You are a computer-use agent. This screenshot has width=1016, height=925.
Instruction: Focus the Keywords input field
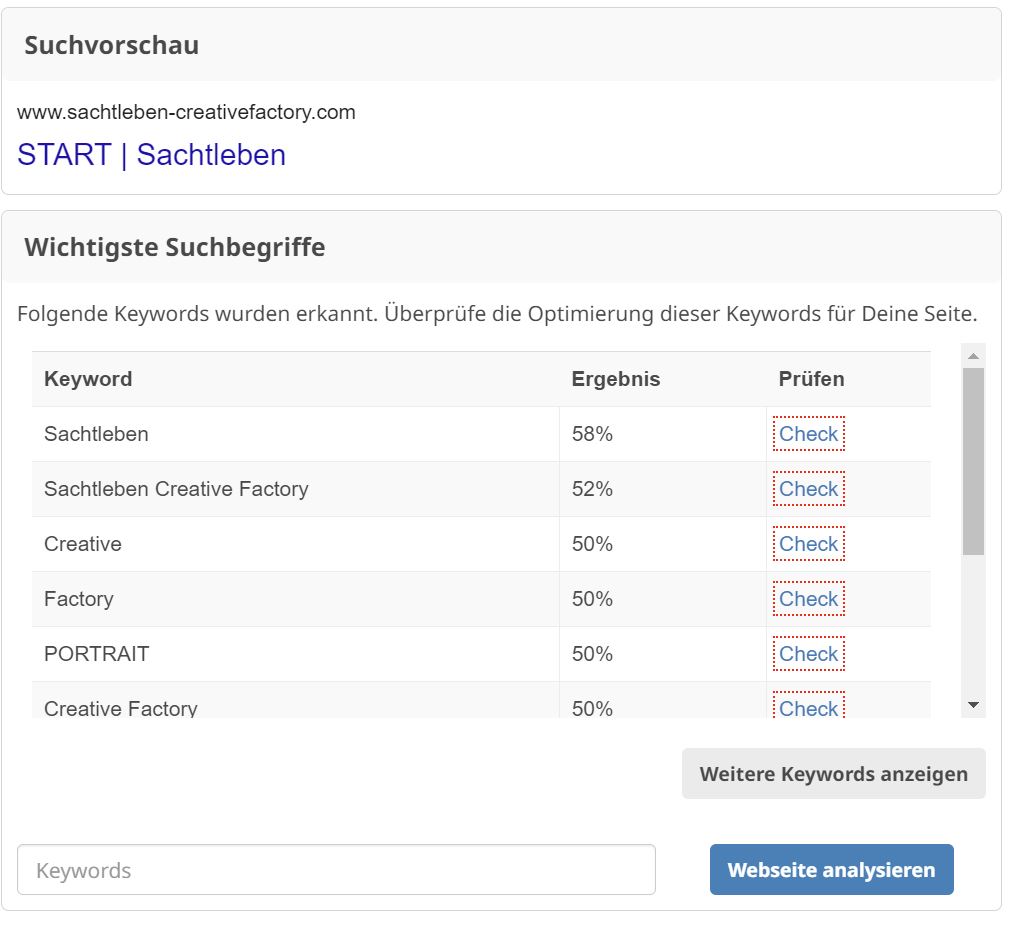pos(336,870)
